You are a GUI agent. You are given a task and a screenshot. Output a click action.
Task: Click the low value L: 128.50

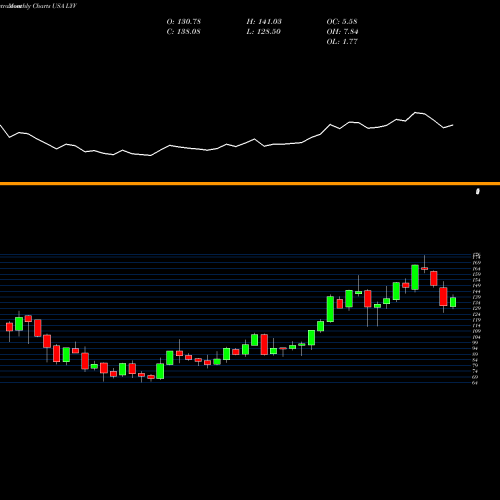(264, 32)
